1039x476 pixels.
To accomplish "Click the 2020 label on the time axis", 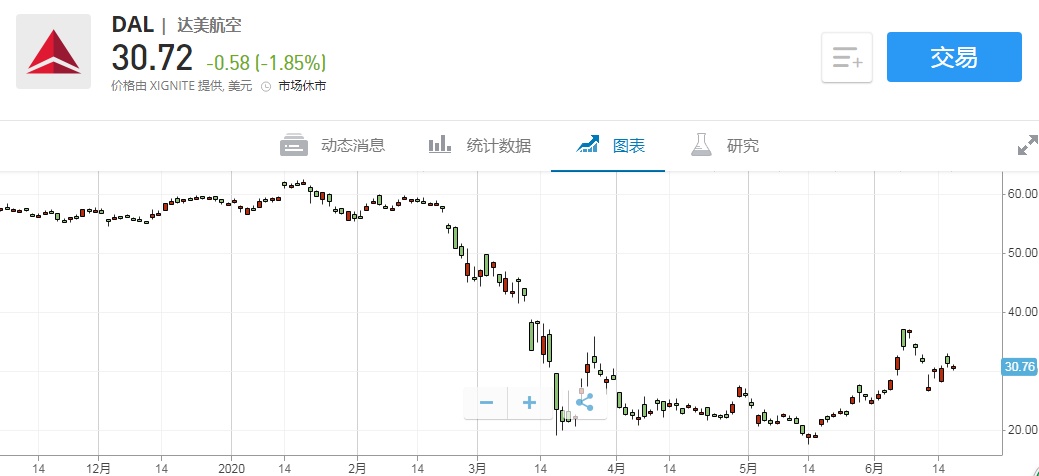I will click(x=231, y=467).
